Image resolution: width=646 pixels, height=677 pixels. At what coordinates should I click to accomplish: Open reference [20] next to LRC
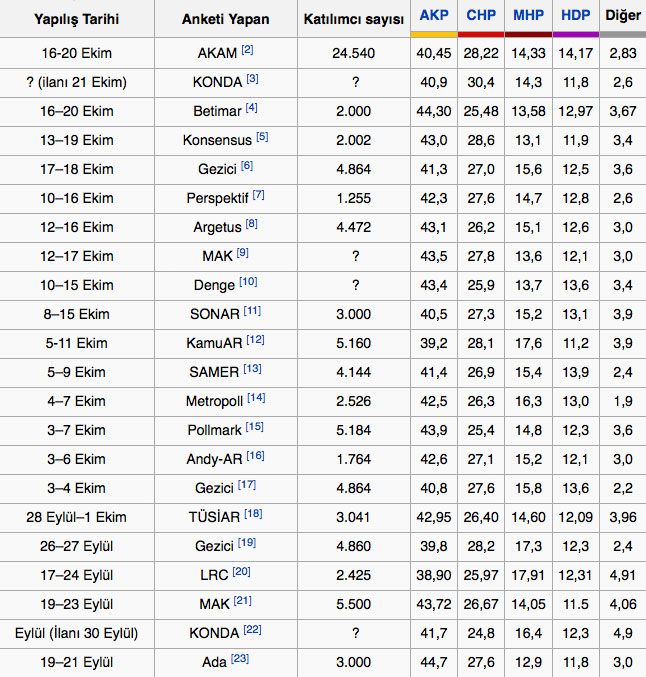click(x=240, y=572)
